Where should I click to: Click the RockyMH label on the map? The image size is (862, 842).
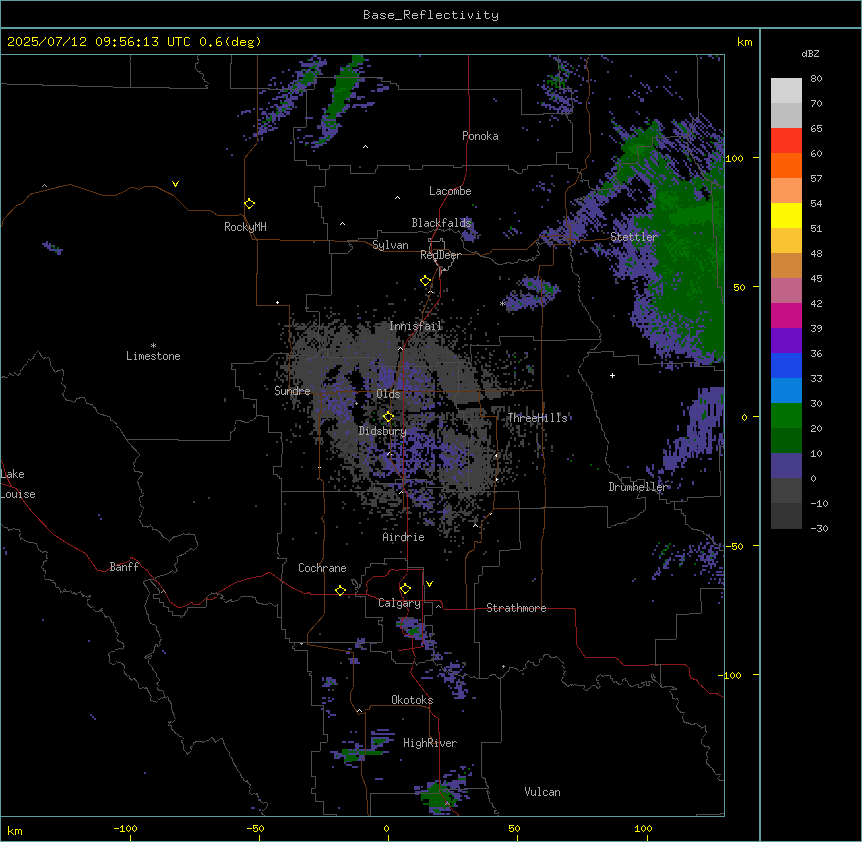245,227
